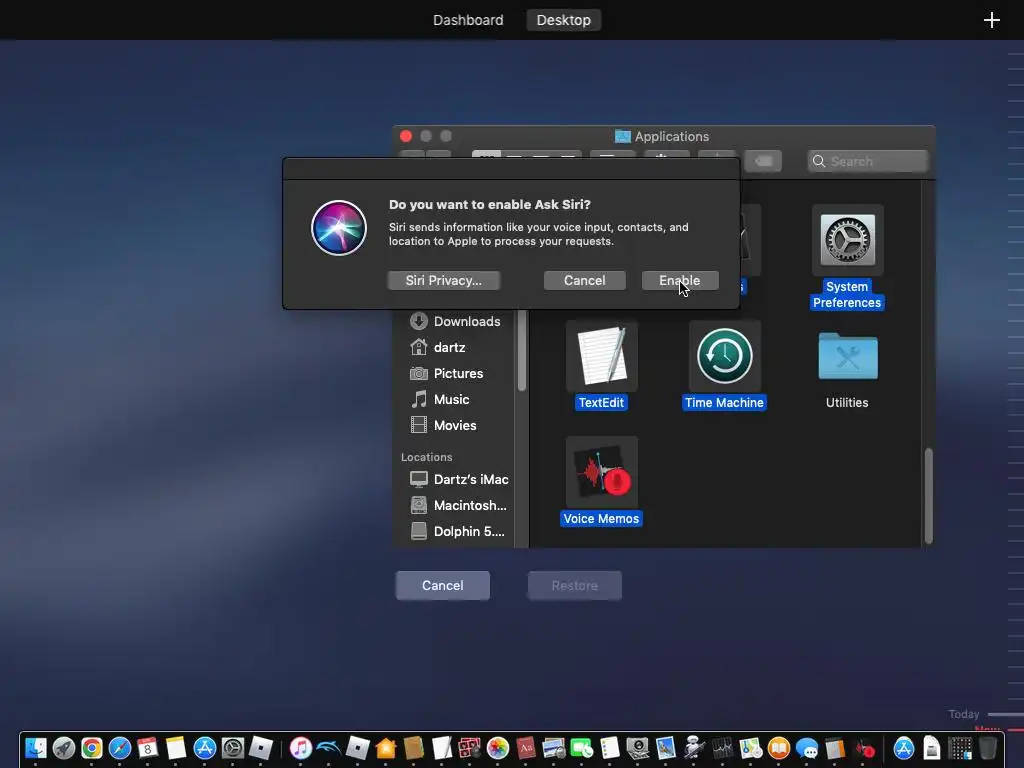
Task: Open Photo Booth from the Dock
Action: click(470, 748)
